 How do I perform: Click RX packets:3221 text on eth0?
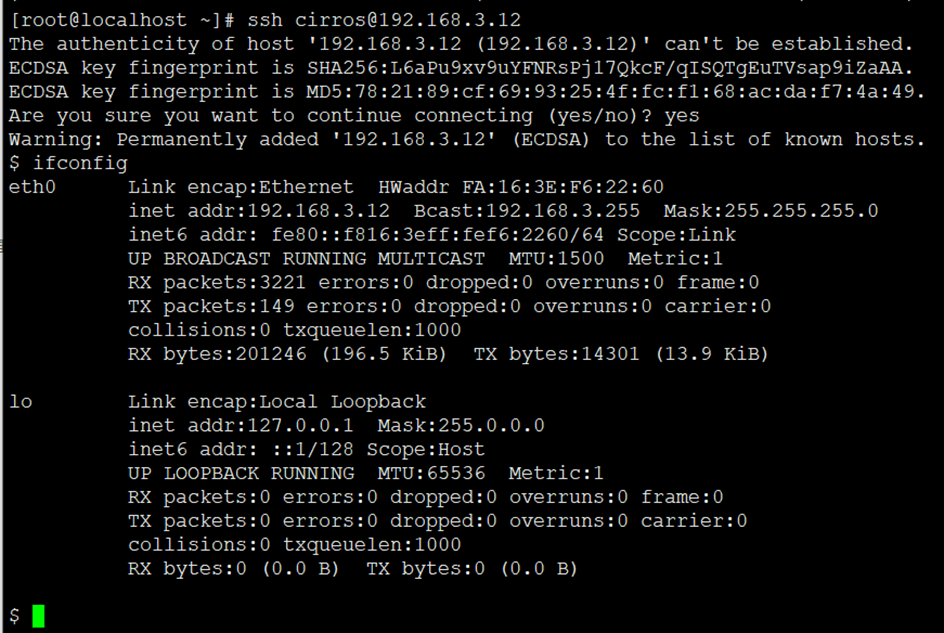coord(217,282)
